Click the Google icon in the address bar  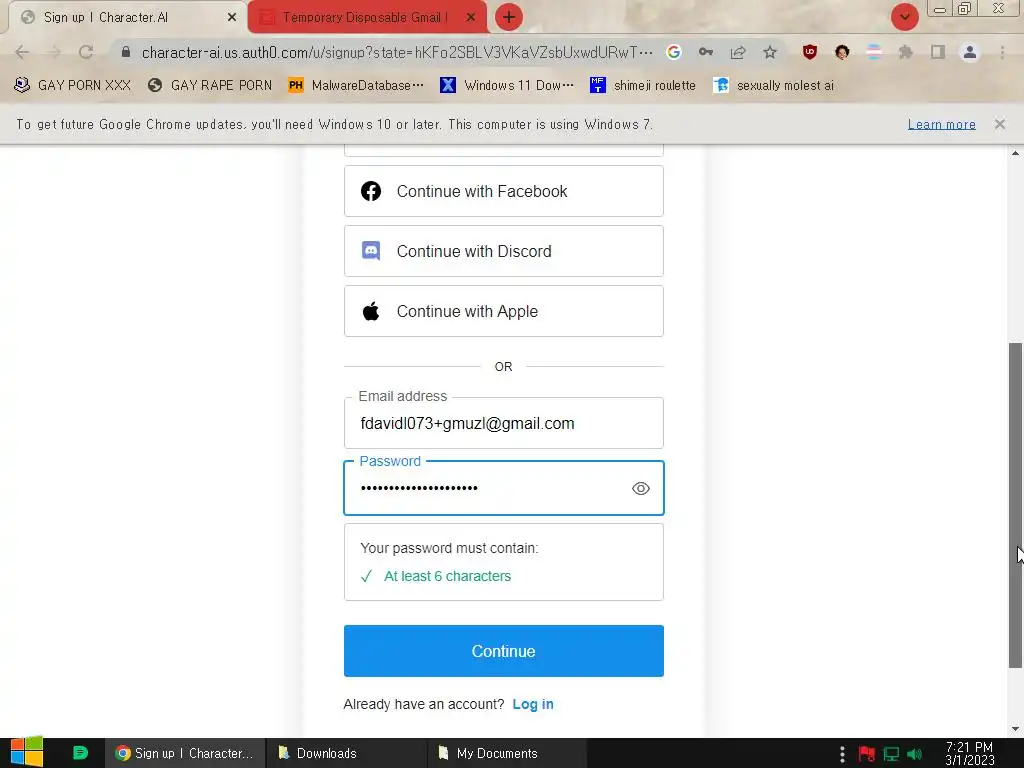pyautogui.click(x=674, y=52)
